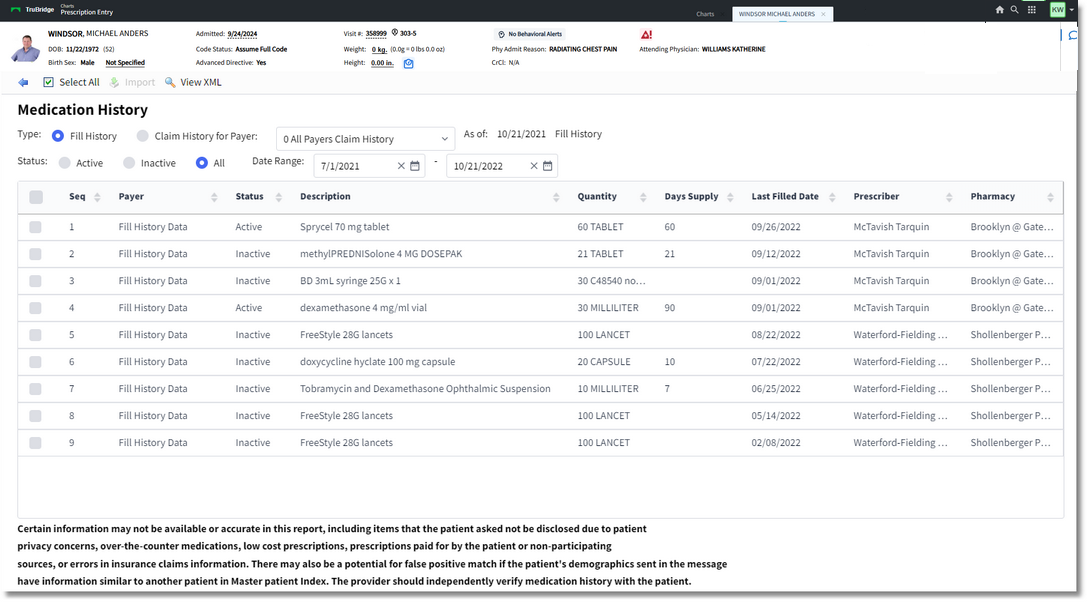Click the 10 MILLILITER quantity cell
The image size is (1087, 602).
pos(608,389)
